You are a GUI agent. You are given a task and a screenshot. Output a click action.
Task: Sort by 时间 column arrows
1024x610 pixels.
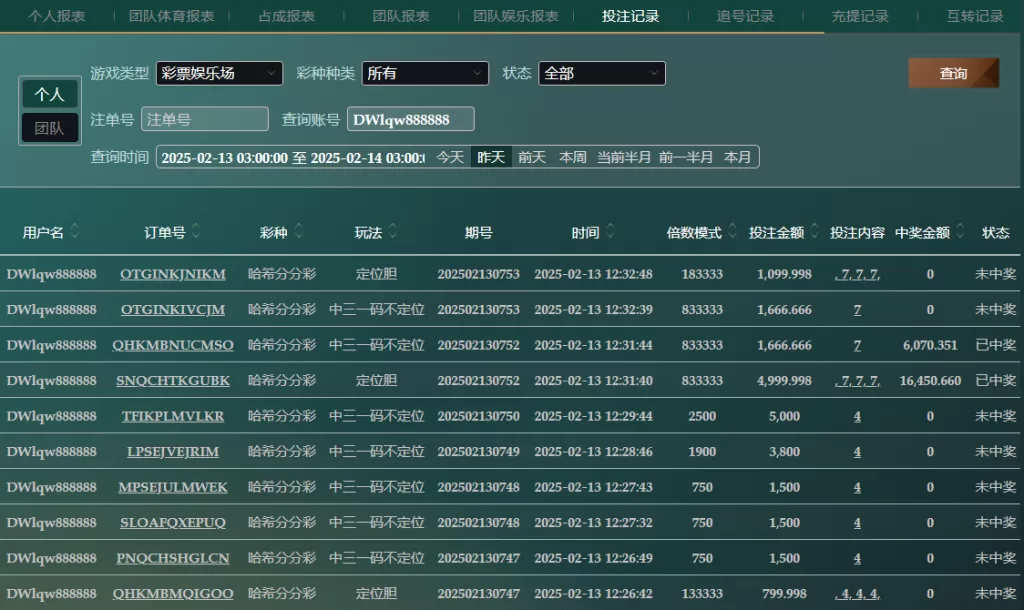pos(610,231)
